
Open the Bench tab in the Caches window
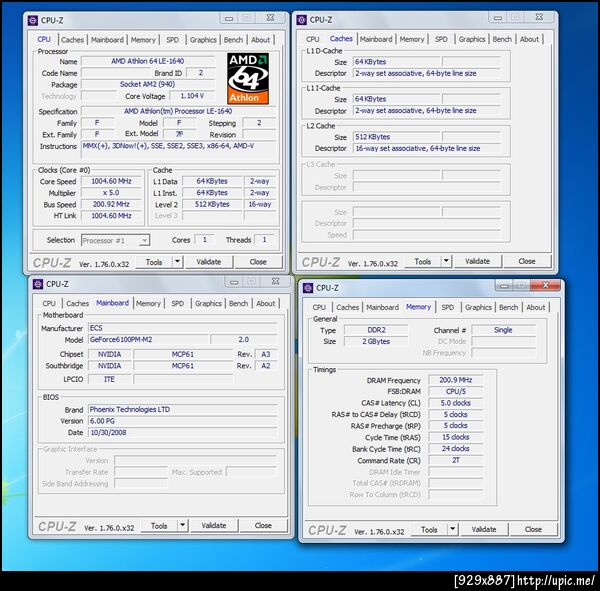tap(502, 39)
